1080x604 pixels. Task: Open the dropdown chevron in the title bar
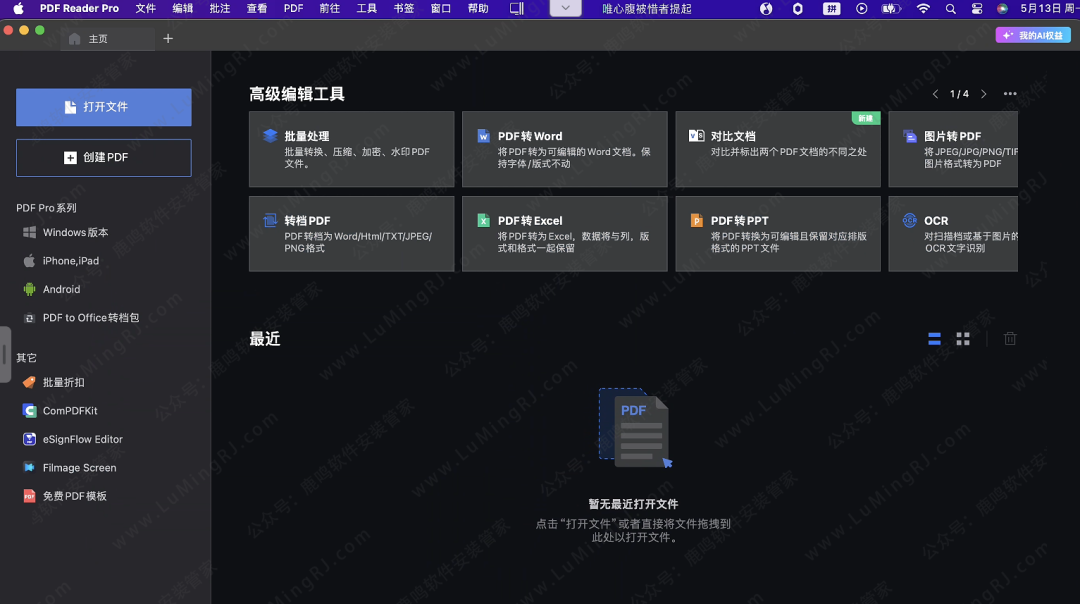(564, 9)
